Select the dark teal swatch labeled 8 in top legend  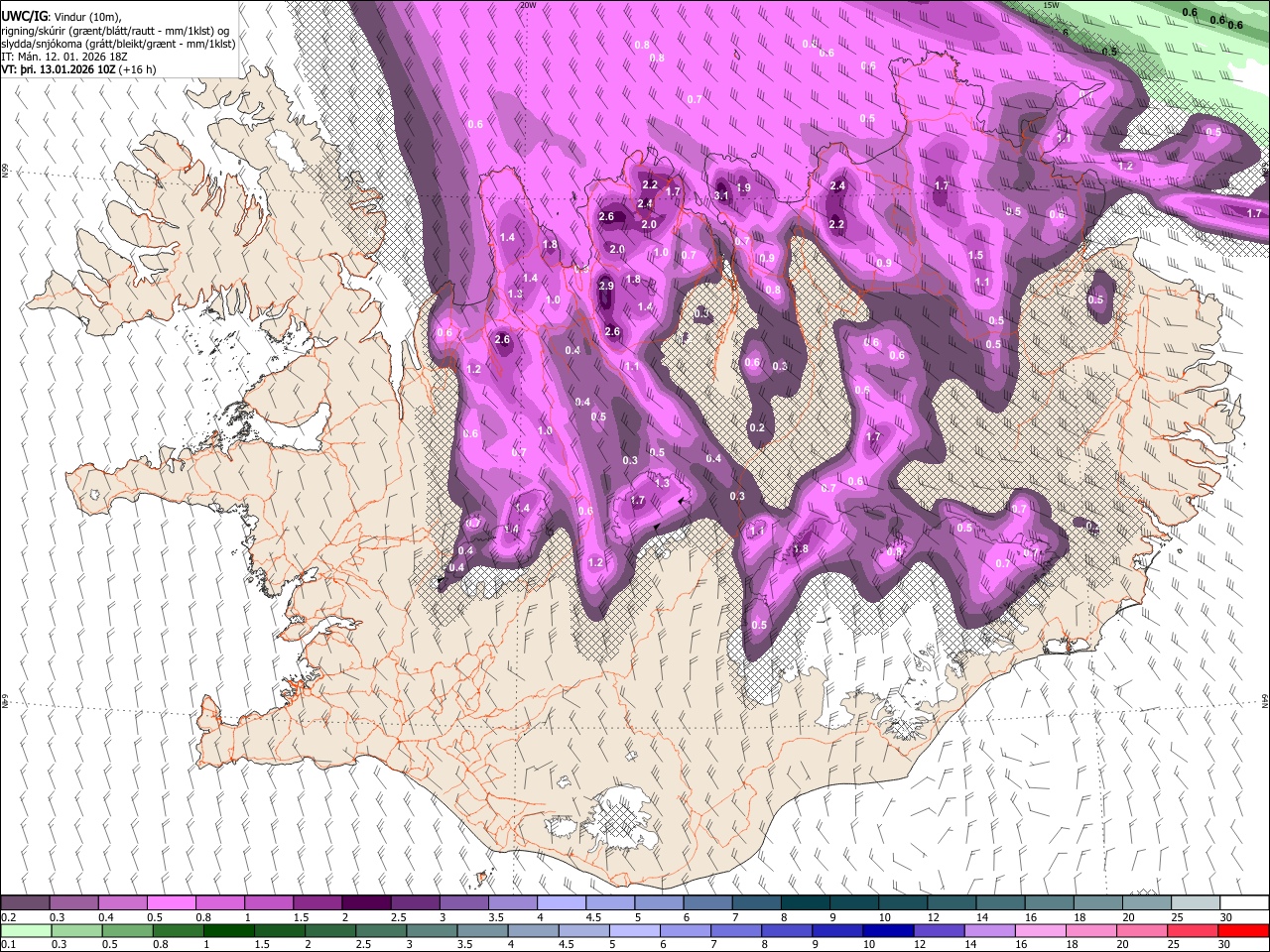tap(806, 902)
